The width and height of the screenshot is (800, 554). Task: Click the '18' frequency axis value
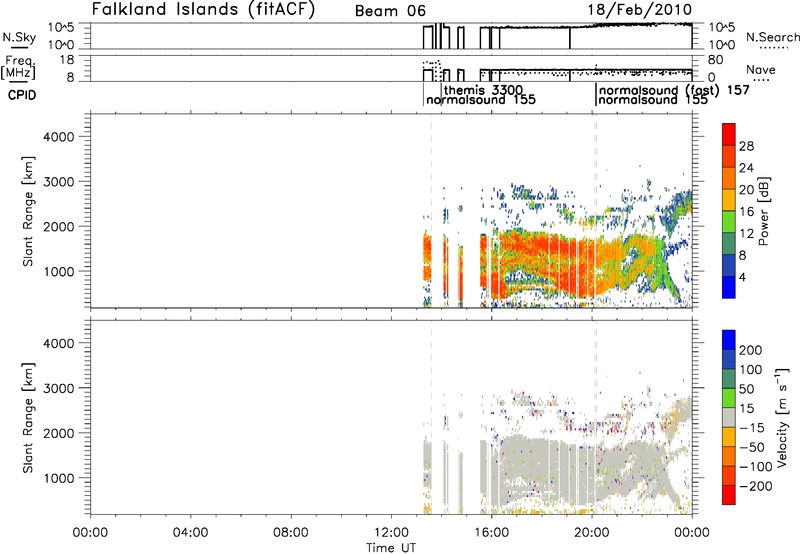66,60
